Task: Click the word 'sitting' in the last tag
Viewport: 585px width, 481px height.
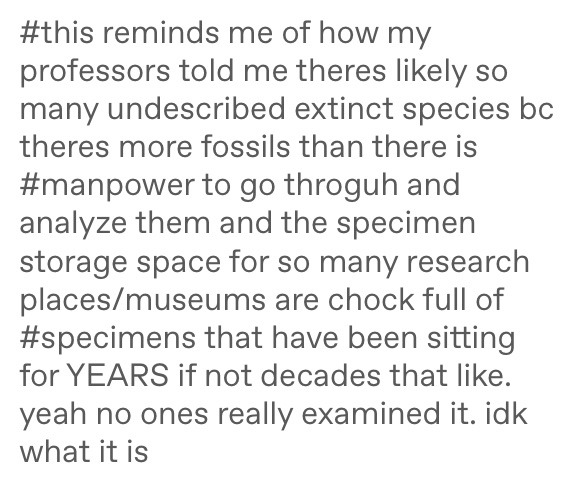Action: click(x=470, y=338)
